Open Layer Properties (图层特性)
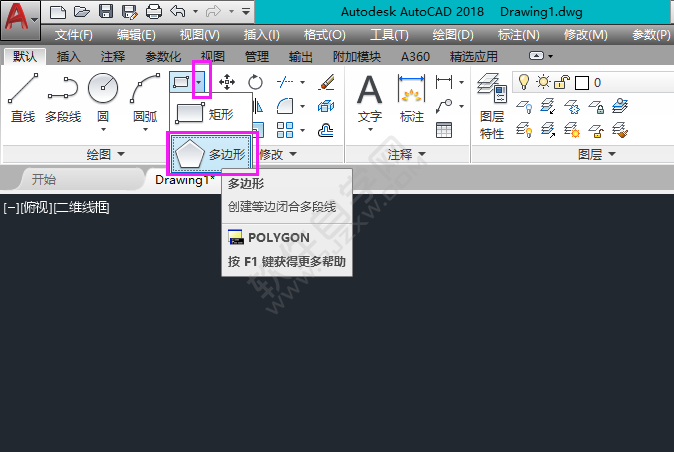 pos(492,107)
